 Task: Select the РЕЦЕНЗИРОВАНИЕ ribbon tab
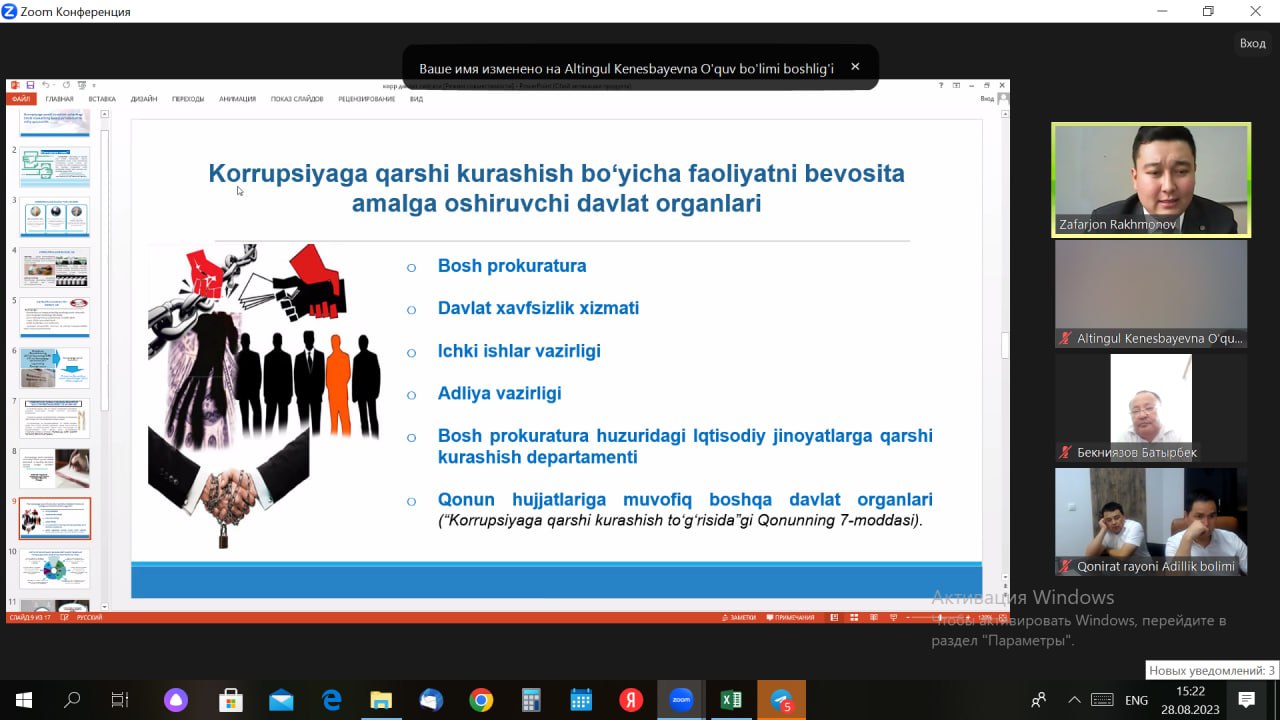[x=366, y=99]
